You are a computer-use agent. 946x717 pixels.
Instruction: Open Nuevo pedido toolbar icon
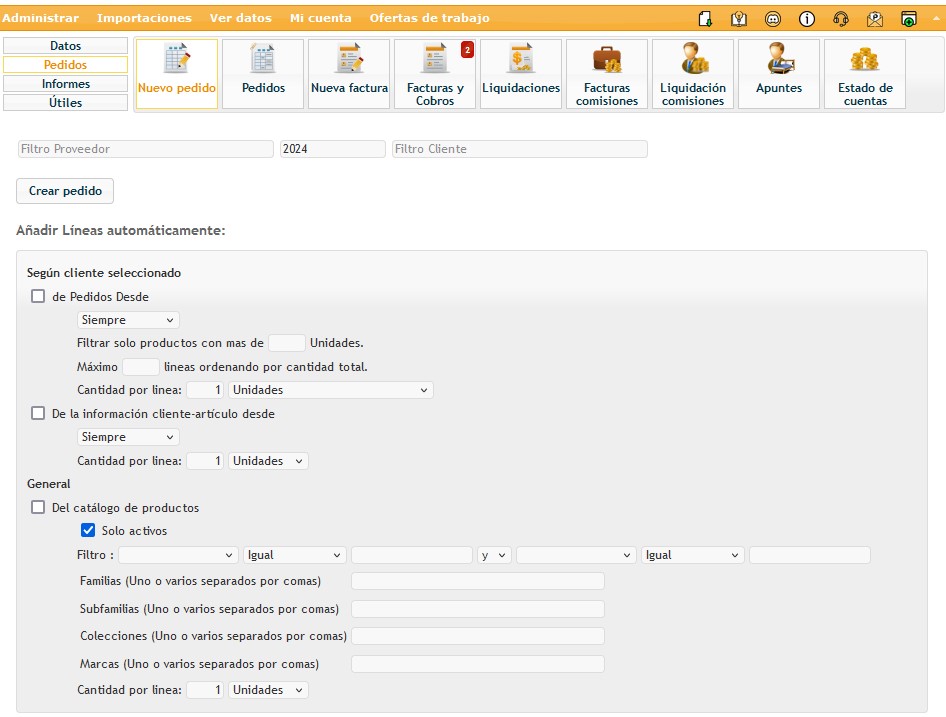tap(177, 74)
